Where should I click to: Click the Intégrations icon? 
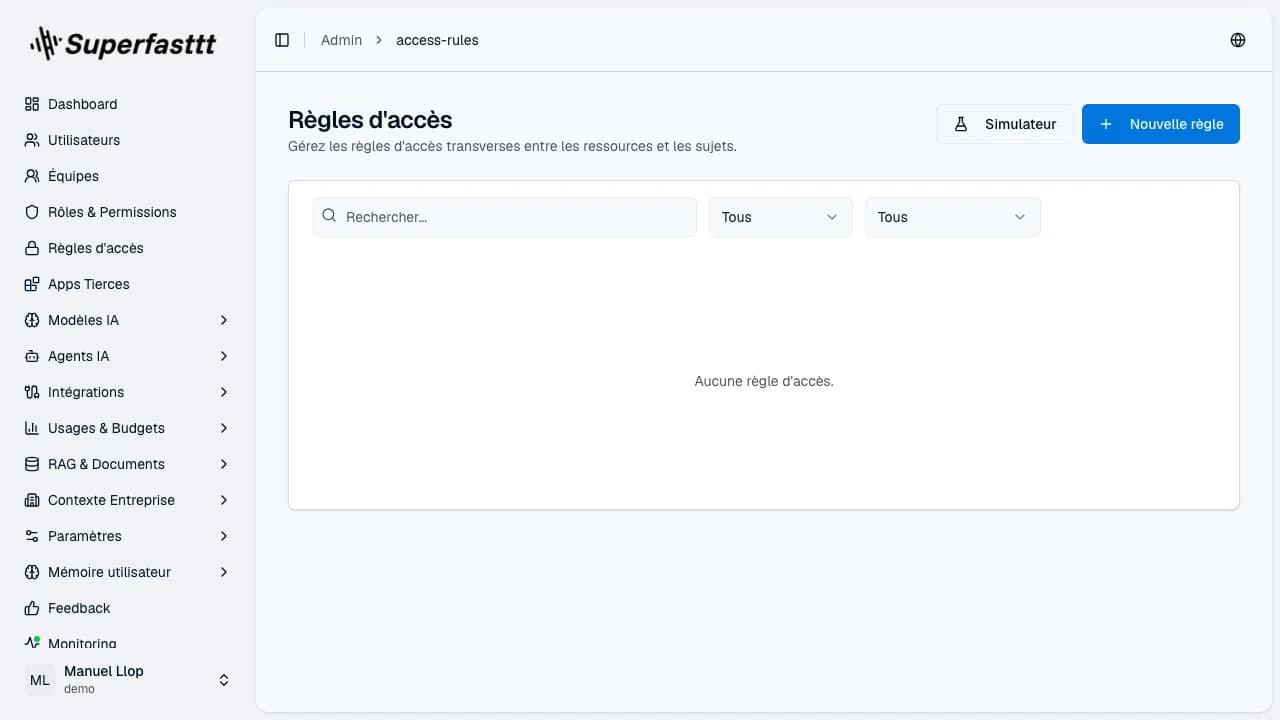click(32, 392)
